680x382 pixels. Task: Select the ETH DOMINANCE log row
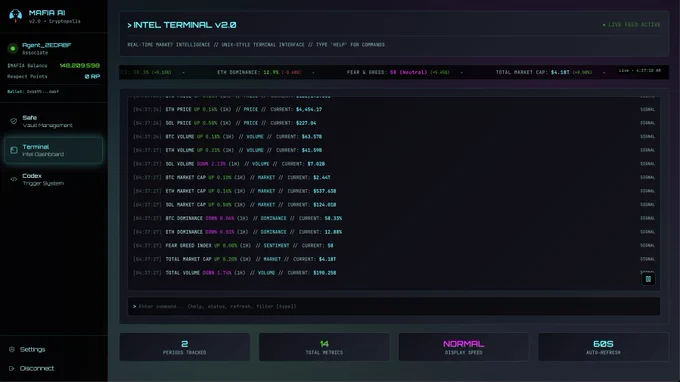[x=394, y=232]
